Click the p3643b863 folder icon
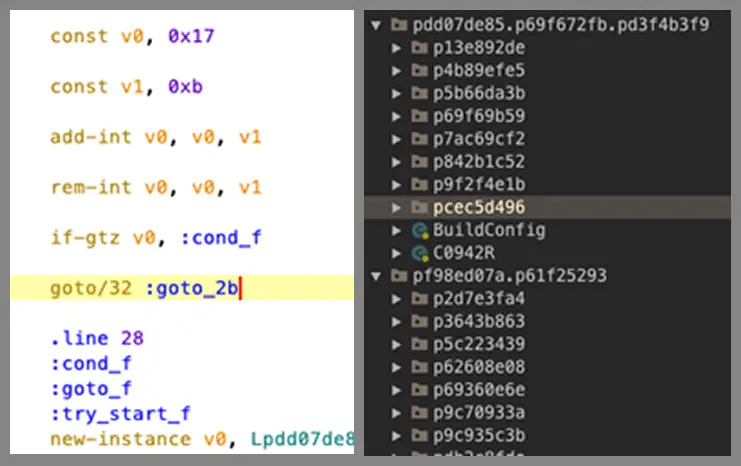741x466 pixels. tap(419, 321)
